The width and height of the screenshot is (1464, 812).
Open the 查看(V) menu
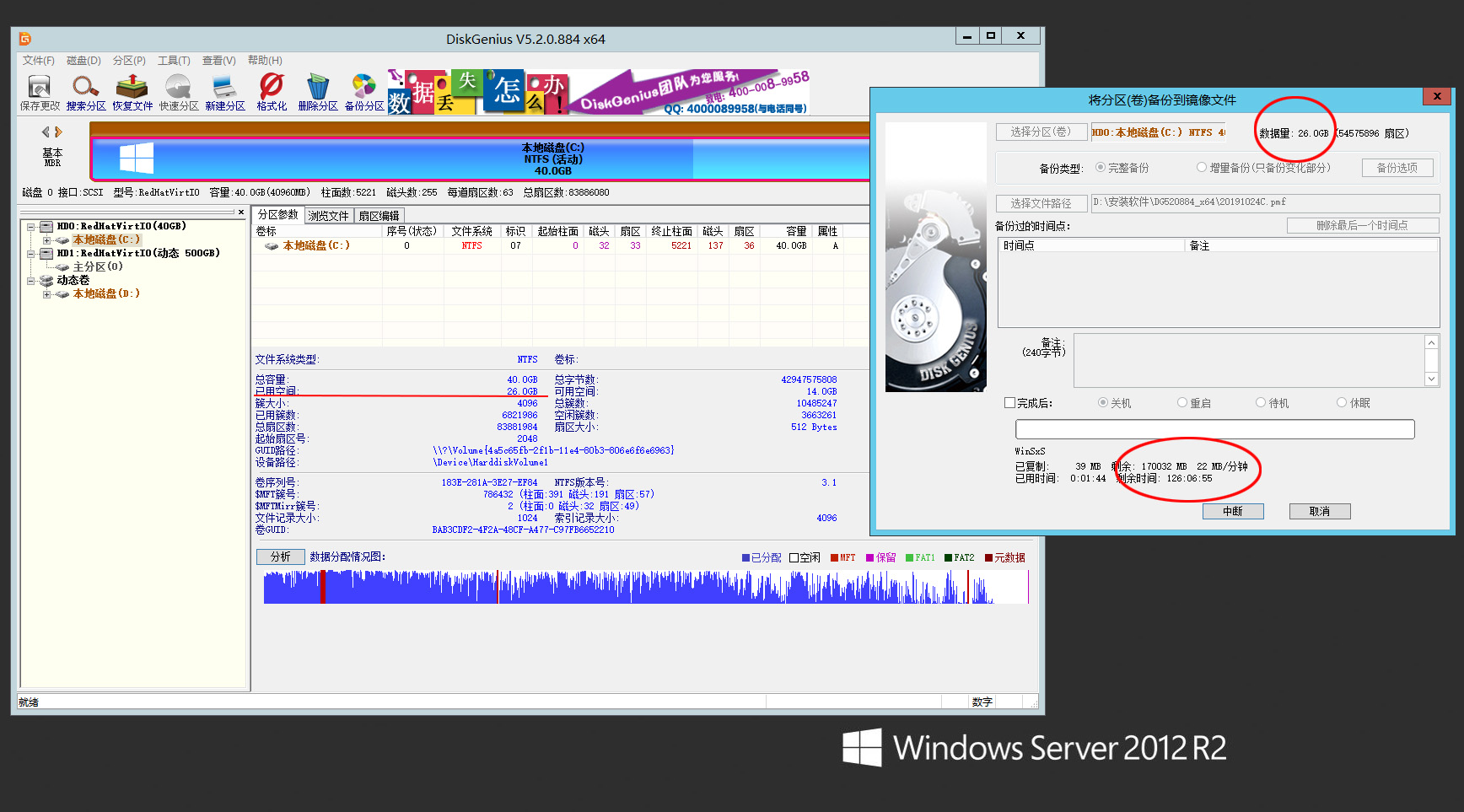point(218,61)
